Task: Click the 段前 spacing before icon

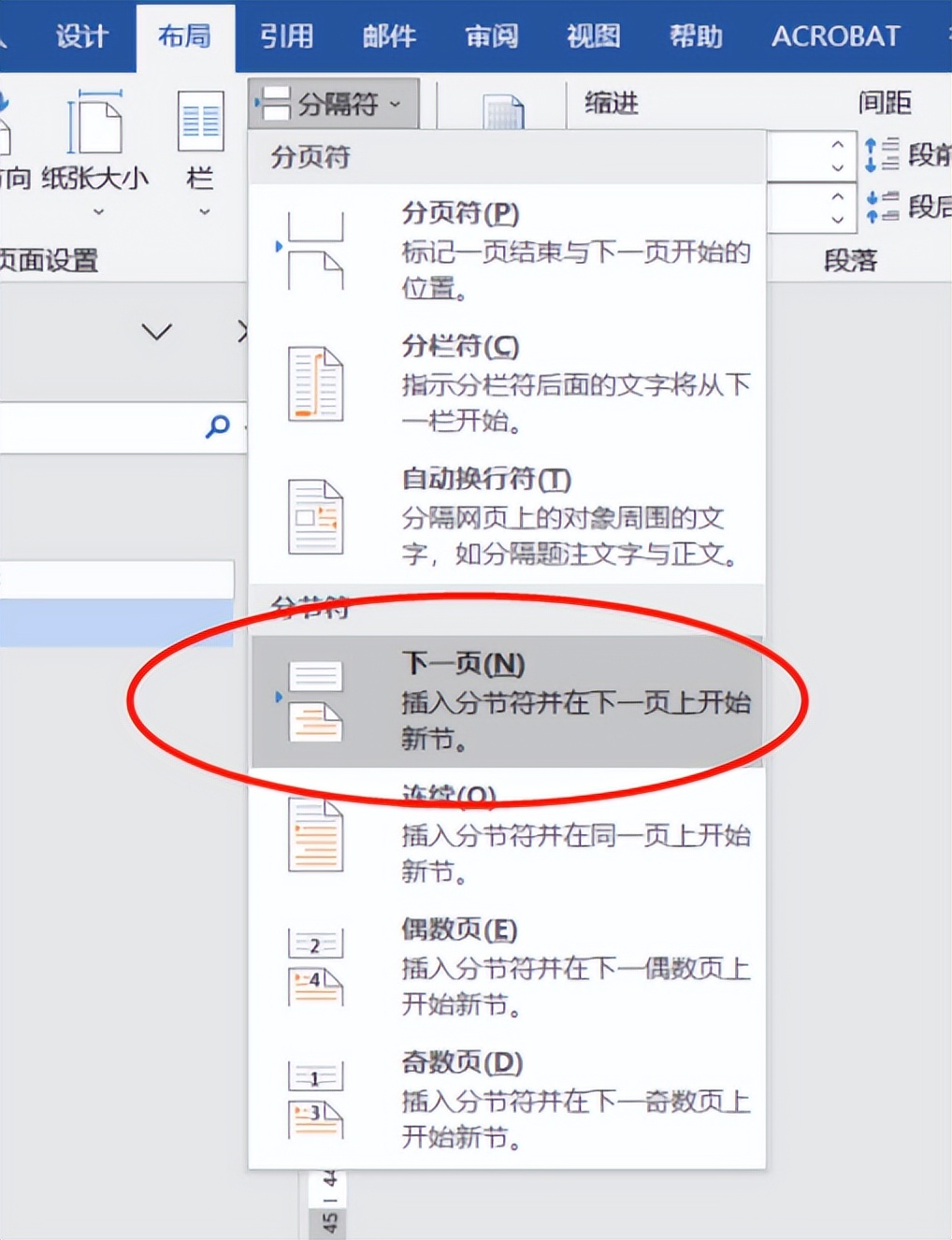Action: pyautogui.click(x=881, y=154)
